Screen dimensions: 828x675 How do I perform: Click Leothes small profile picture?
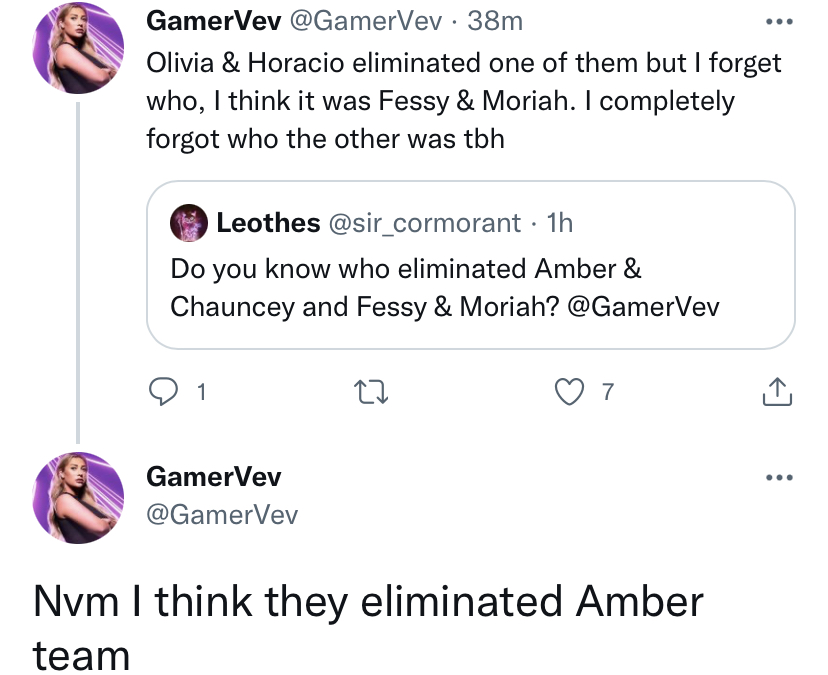(189, 223)
